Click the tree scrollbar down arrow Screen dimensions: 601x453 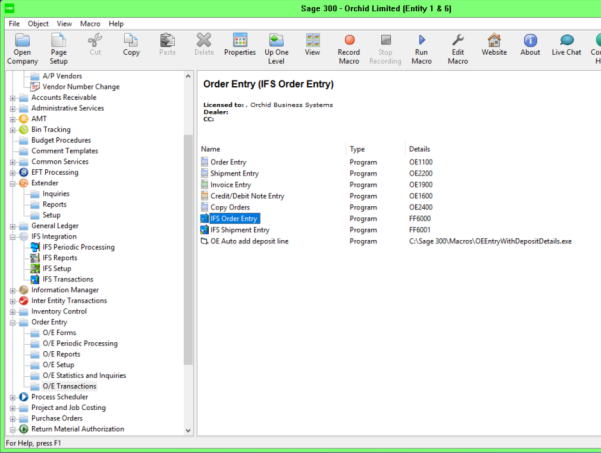pyautogui.click(x=188, y=430)
